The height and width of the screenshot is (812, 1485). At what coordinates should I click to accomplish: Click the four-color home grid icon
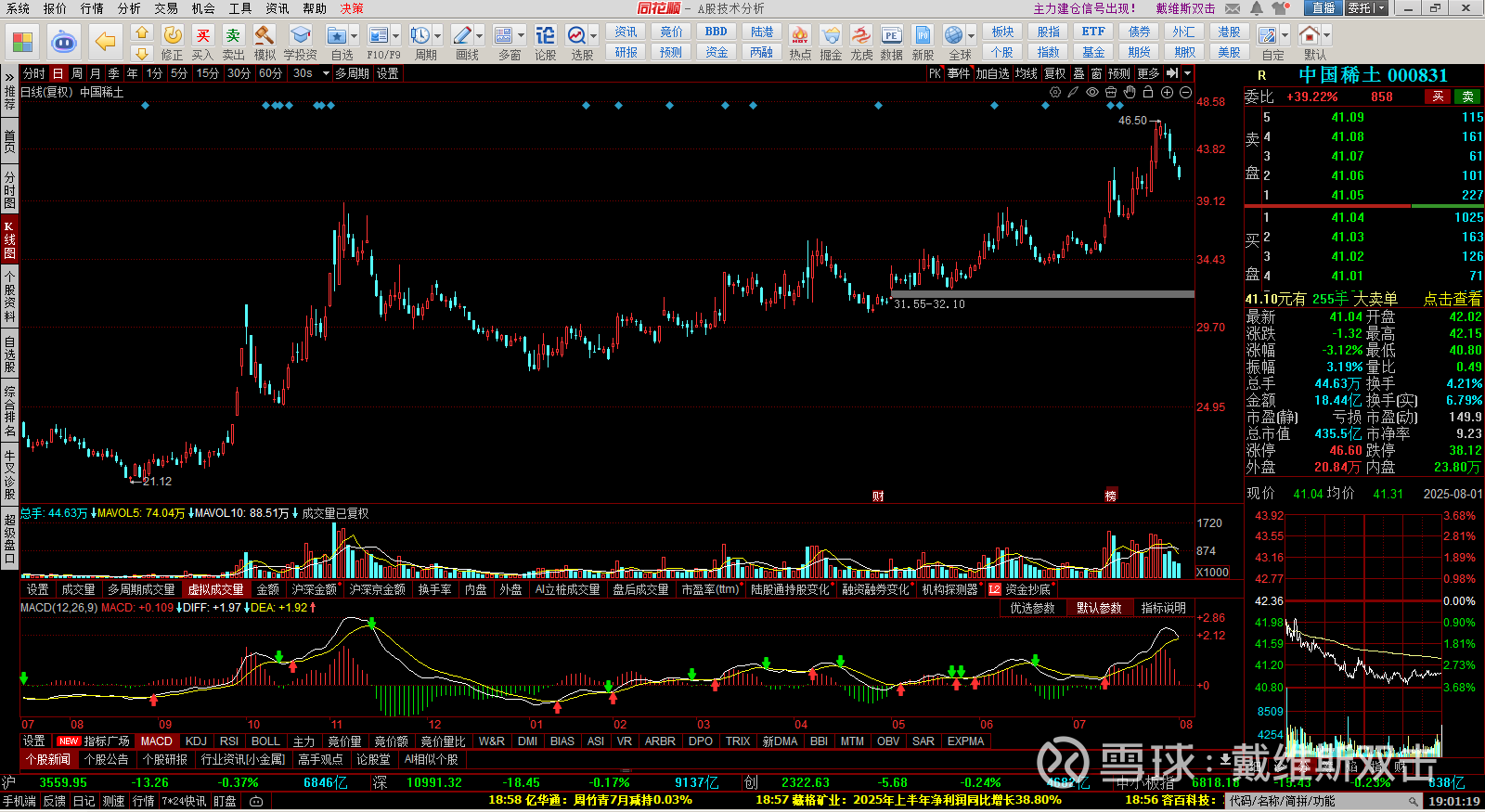click(x=22, y=42)
